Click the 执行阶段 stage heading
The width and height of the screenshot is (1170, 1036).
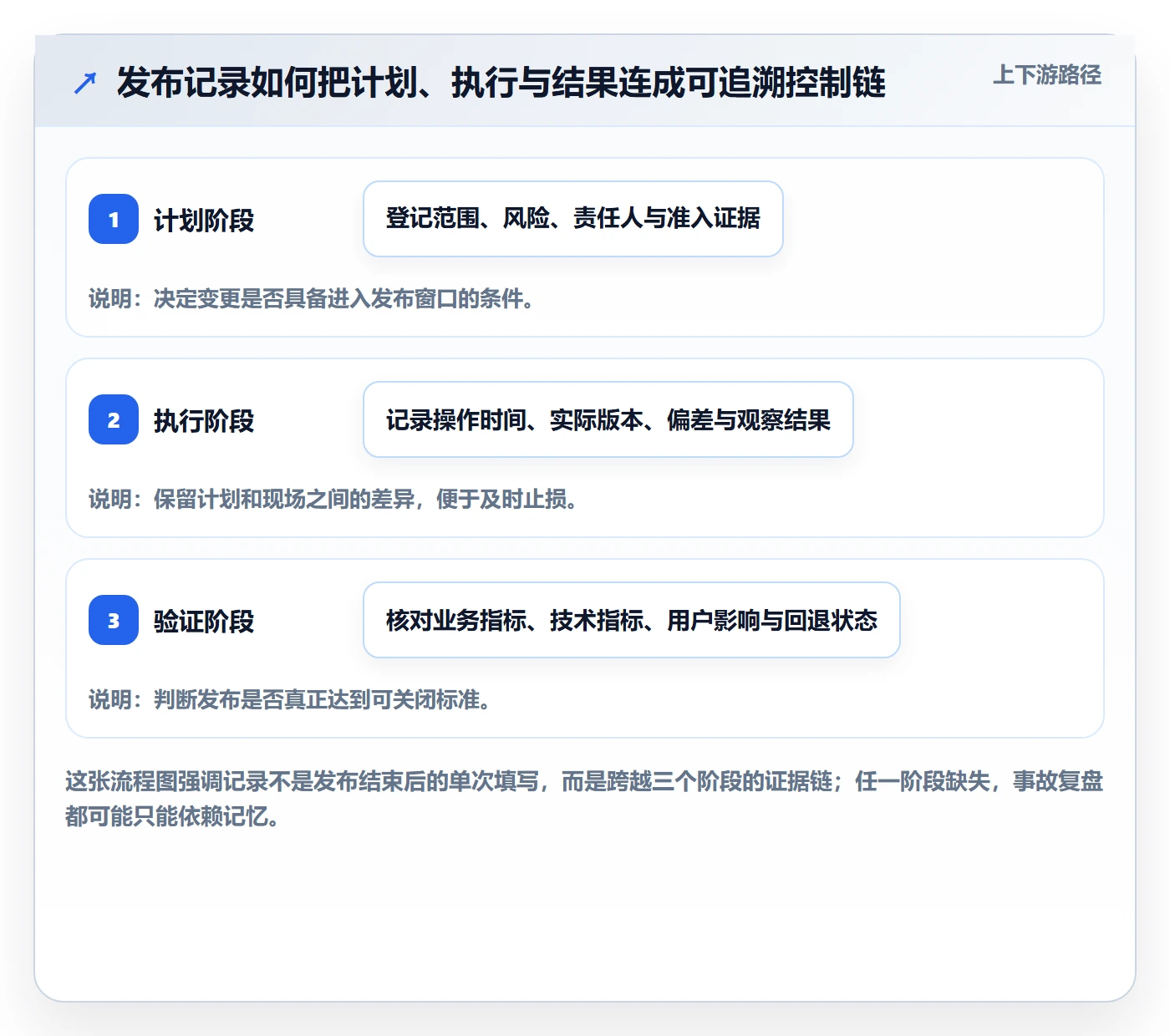[204, 420]
